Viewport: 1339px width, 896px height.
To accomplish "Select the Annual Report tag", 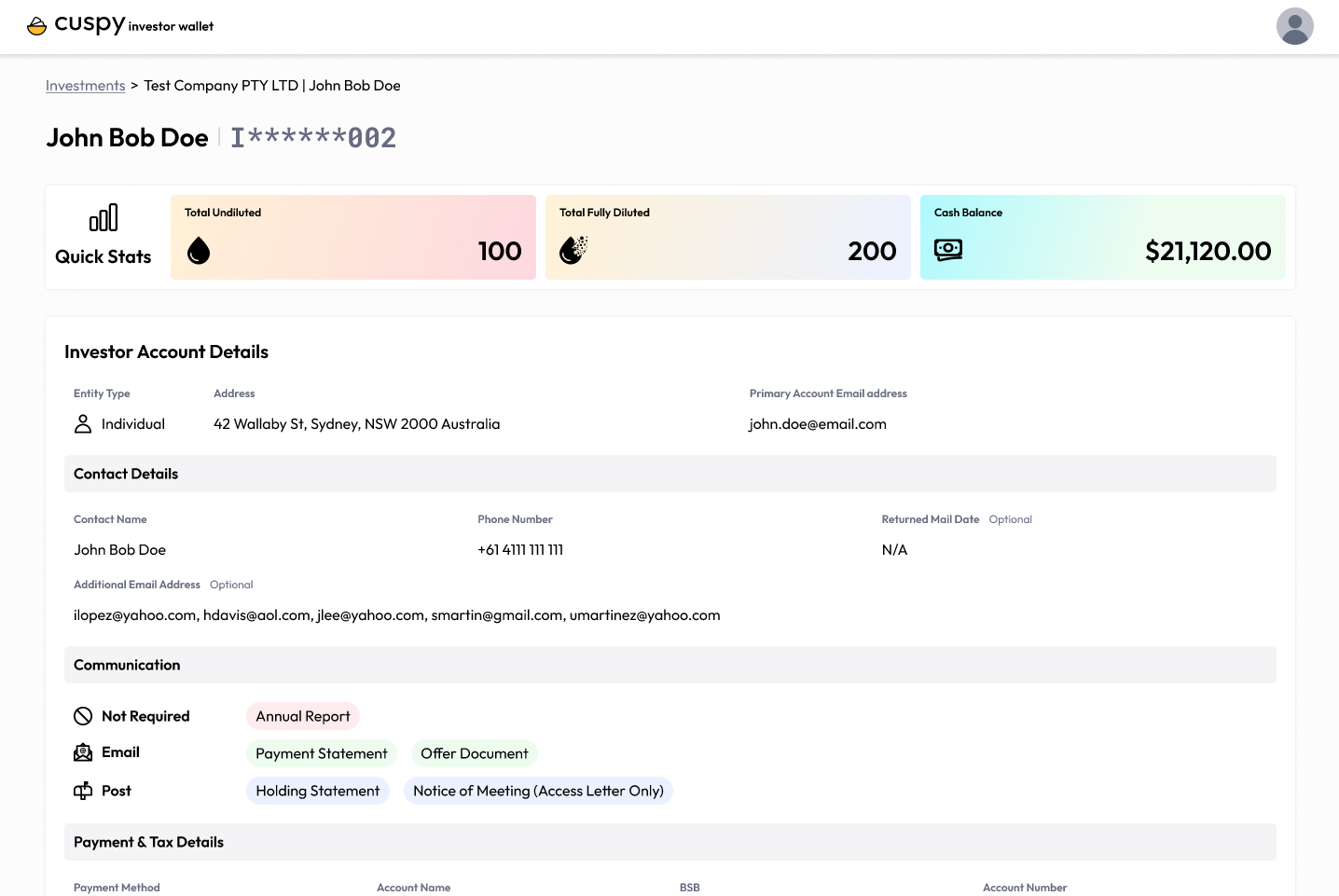I will (303, 716).
